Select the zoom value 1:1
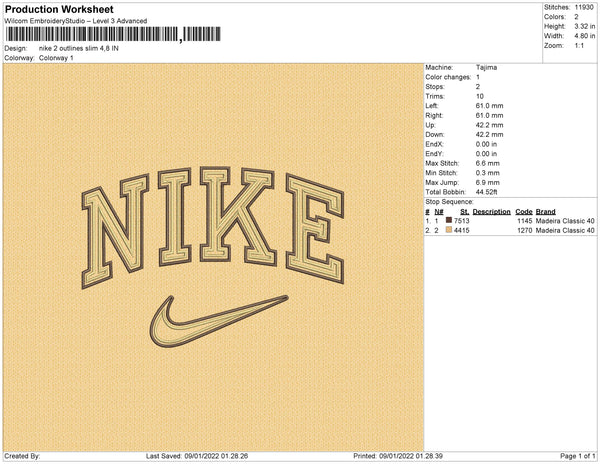Viewport: 600px width, 464px height. [x=579, y=46]
